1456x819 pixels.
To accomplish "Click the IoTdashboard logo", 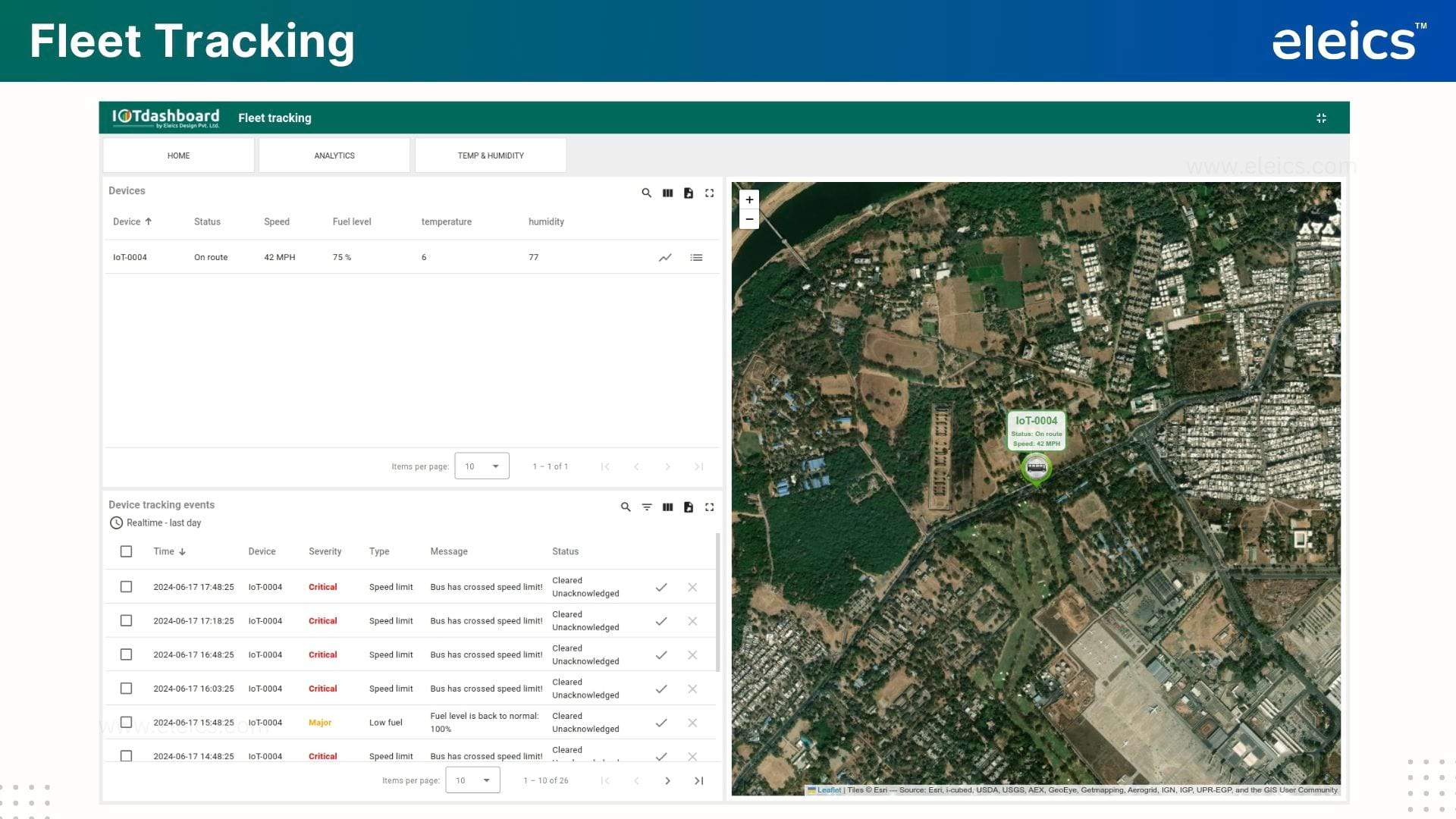I will tap(166, 118).
